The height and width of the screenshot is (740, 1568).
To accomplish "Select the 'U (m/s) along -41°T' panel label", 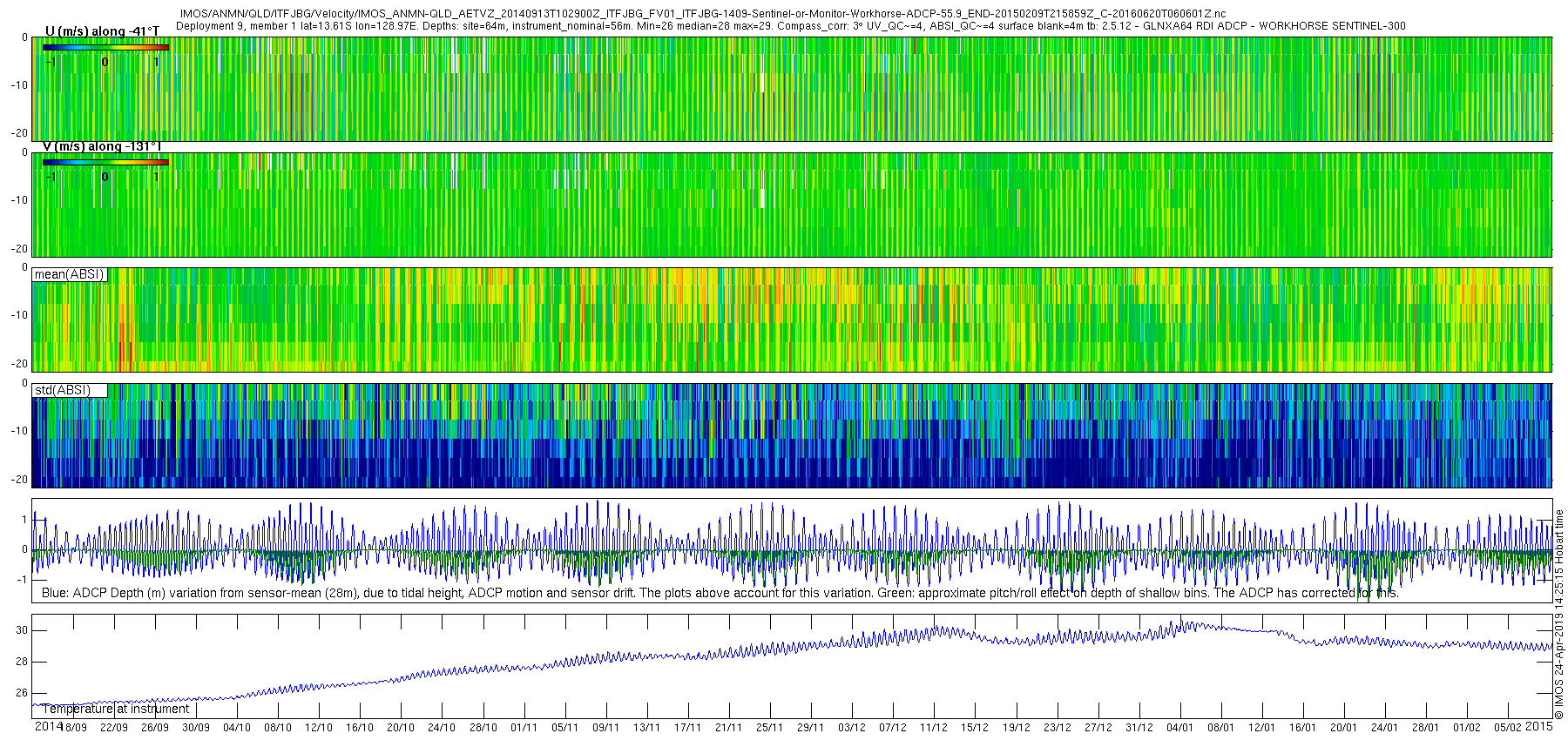I will [x=102, y=31].
